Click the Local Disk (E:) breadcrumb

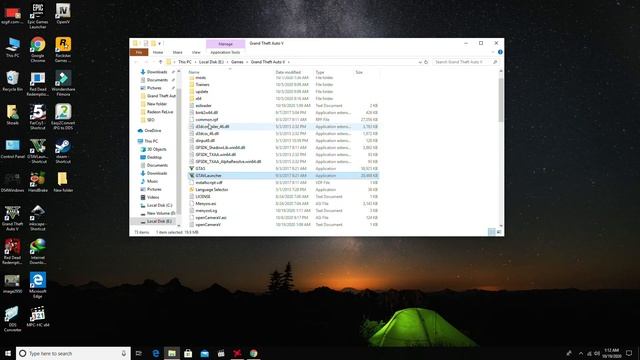(x=211, y=62)
